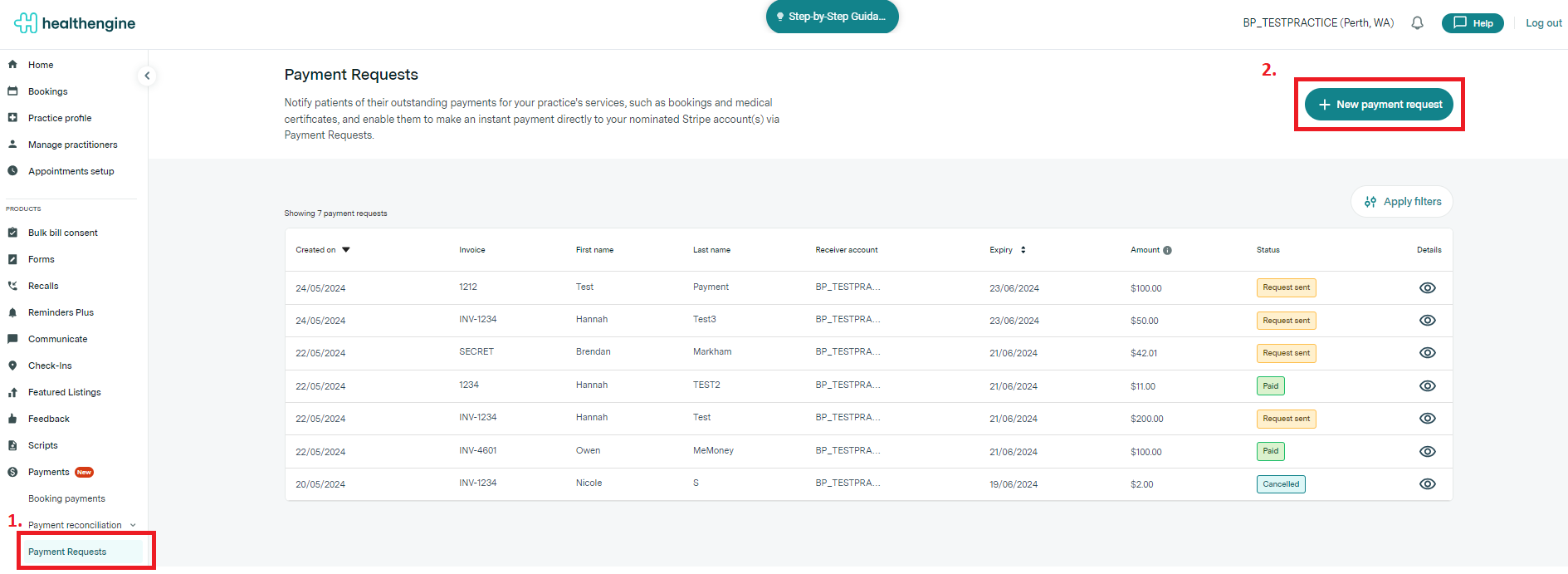This screenshot has width=1568, height=574.
Task: Sort table by Created on column arrow
Action: 346,250
